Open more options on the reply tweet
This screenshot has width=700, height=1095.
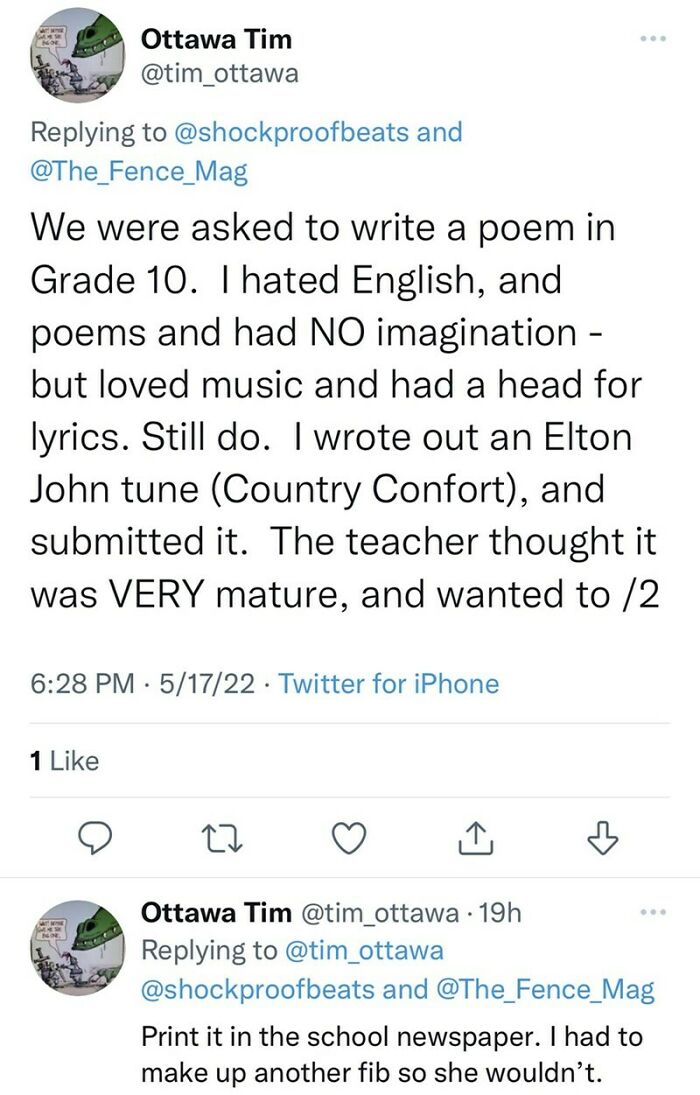[x=652, y=912]
